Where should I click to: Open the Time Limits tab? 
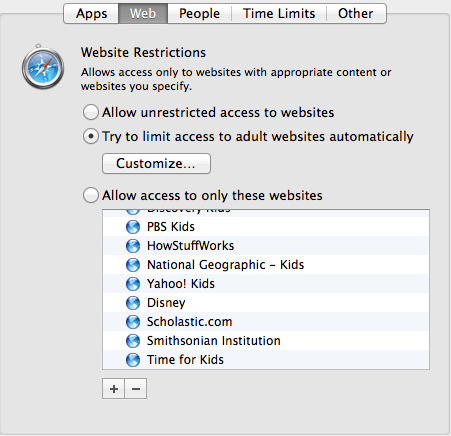click(x=279, y=14)
